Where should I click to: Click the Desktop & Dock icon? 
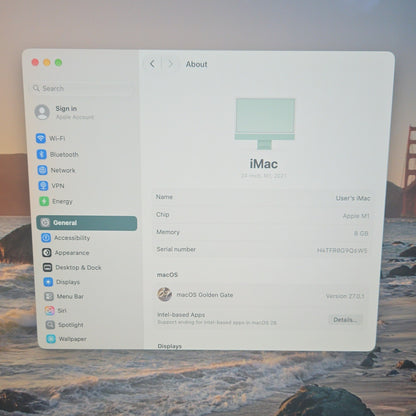click(47, 267)
